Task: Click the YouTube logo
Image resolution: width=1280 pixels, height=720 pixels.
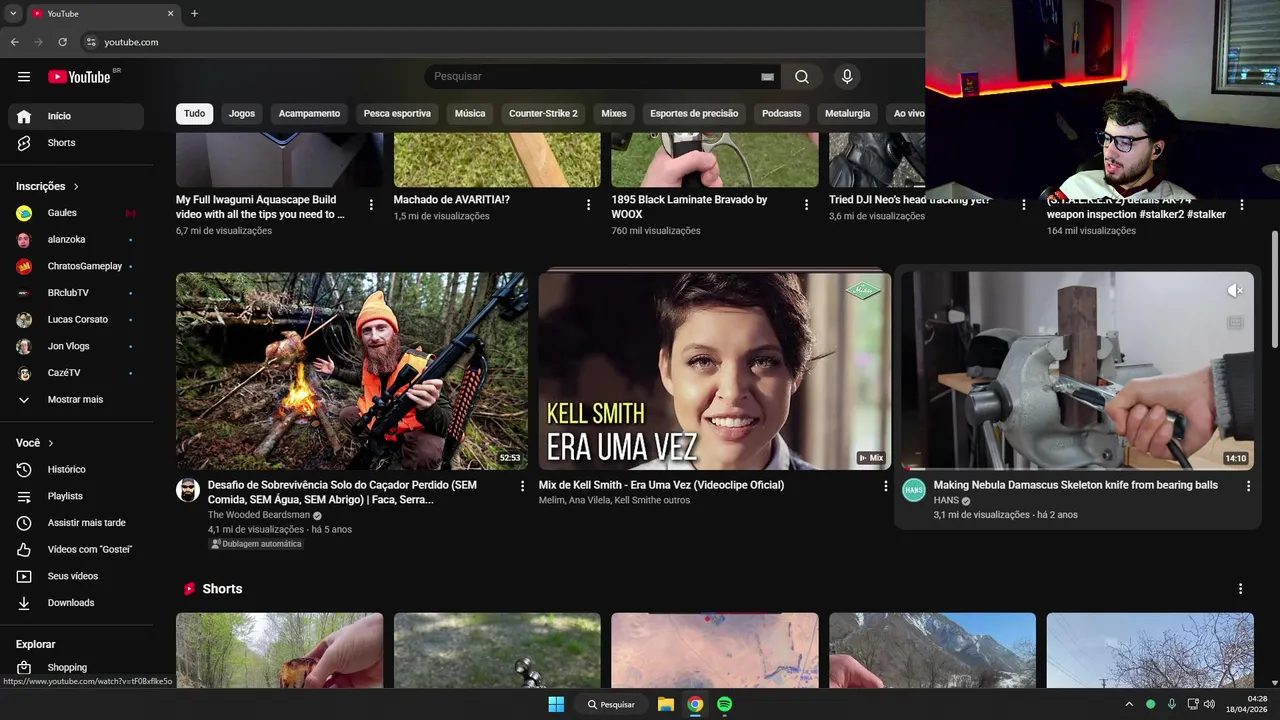Action: pos(79,77)
